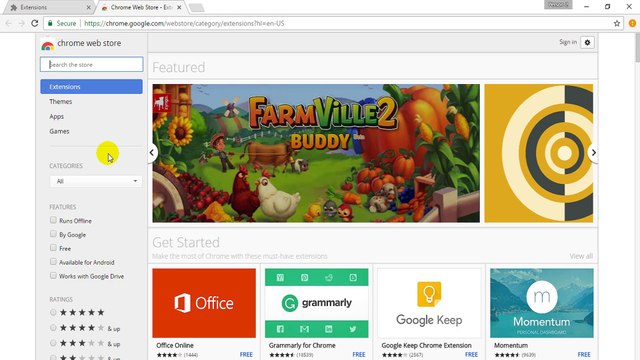Viewport: 640px width, 360px height.
Task: Open web store settings gear
Action: click(587, 42)
